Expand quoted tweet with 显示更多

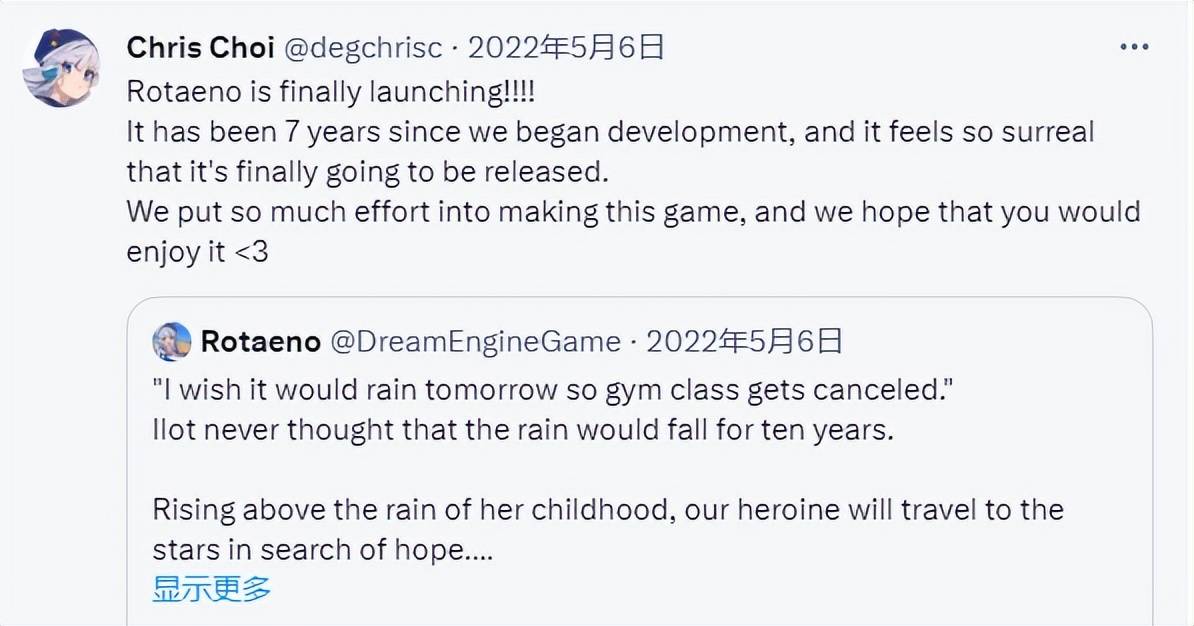click(x=212, y=588)
